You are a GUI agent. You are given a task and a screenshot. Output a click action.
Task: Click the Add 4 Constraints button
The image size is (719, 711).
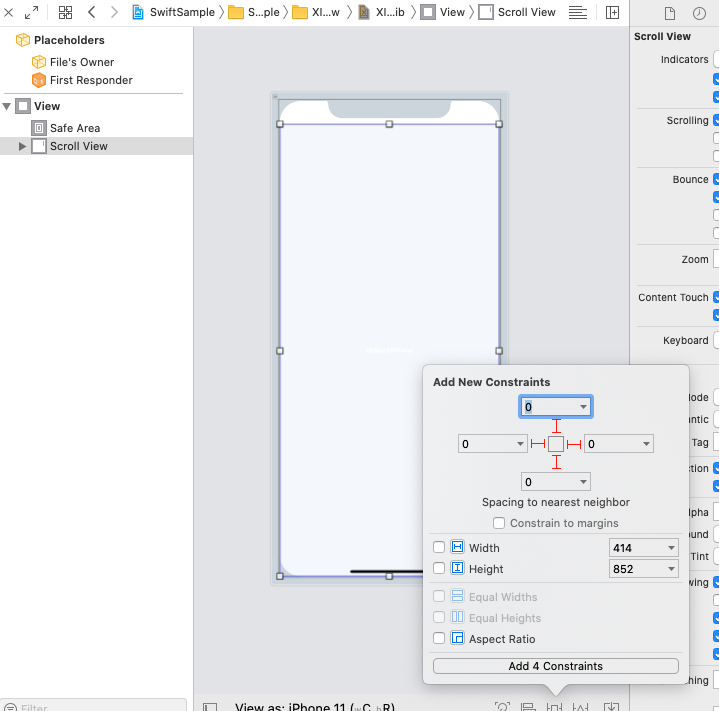(x=556, y=666)
